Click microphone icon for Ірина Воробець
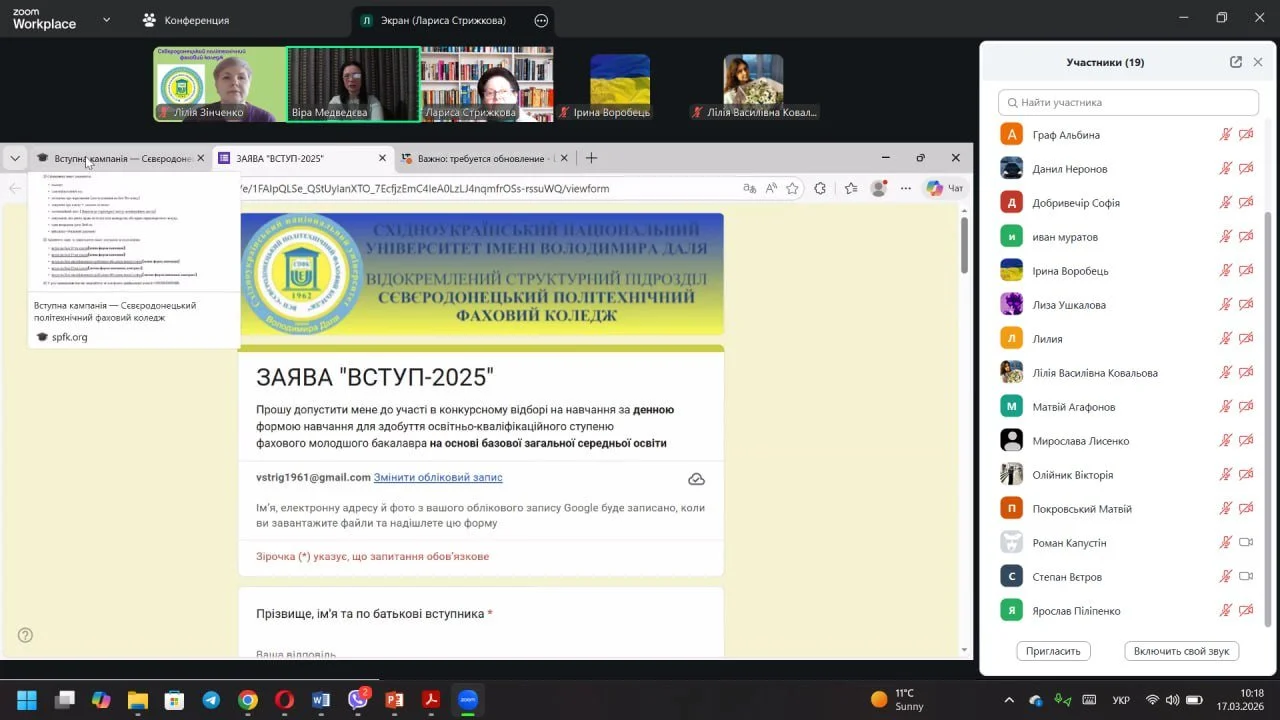 tap(1225, 271)
